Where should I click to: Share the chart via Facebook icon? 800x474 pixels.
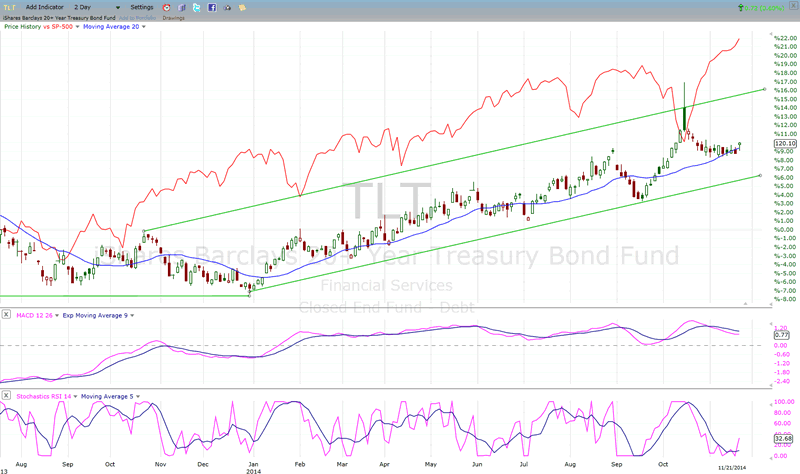click(228, 7)
